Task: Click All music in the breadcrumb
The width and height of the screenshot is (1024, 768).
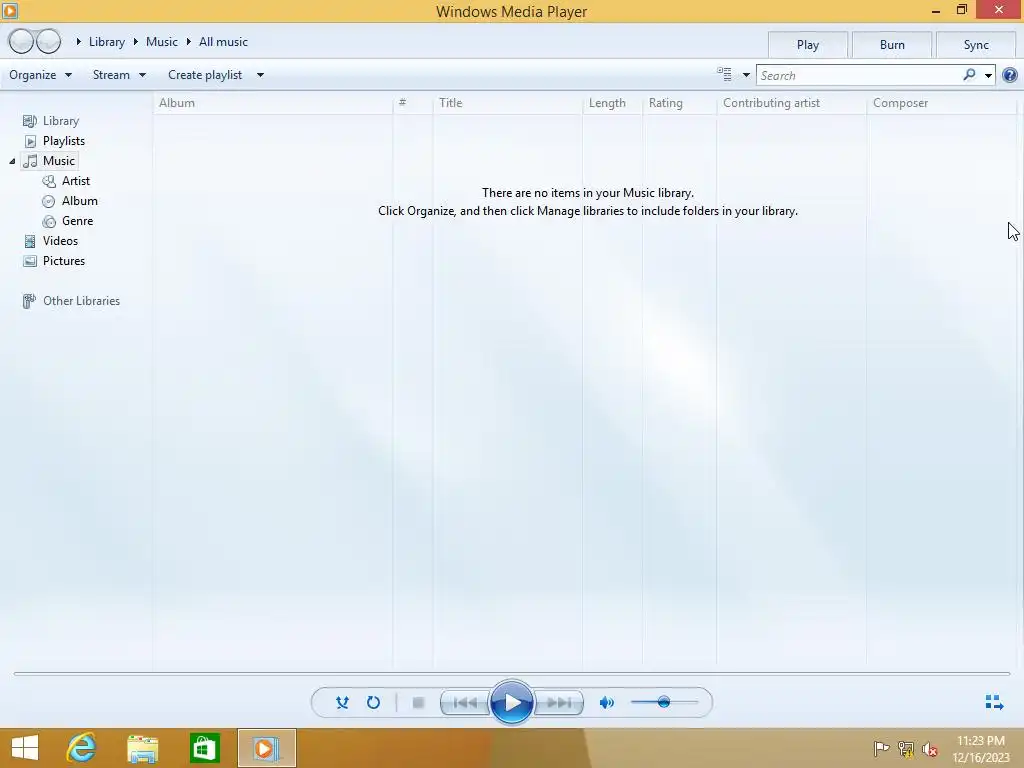Action: 223,42
